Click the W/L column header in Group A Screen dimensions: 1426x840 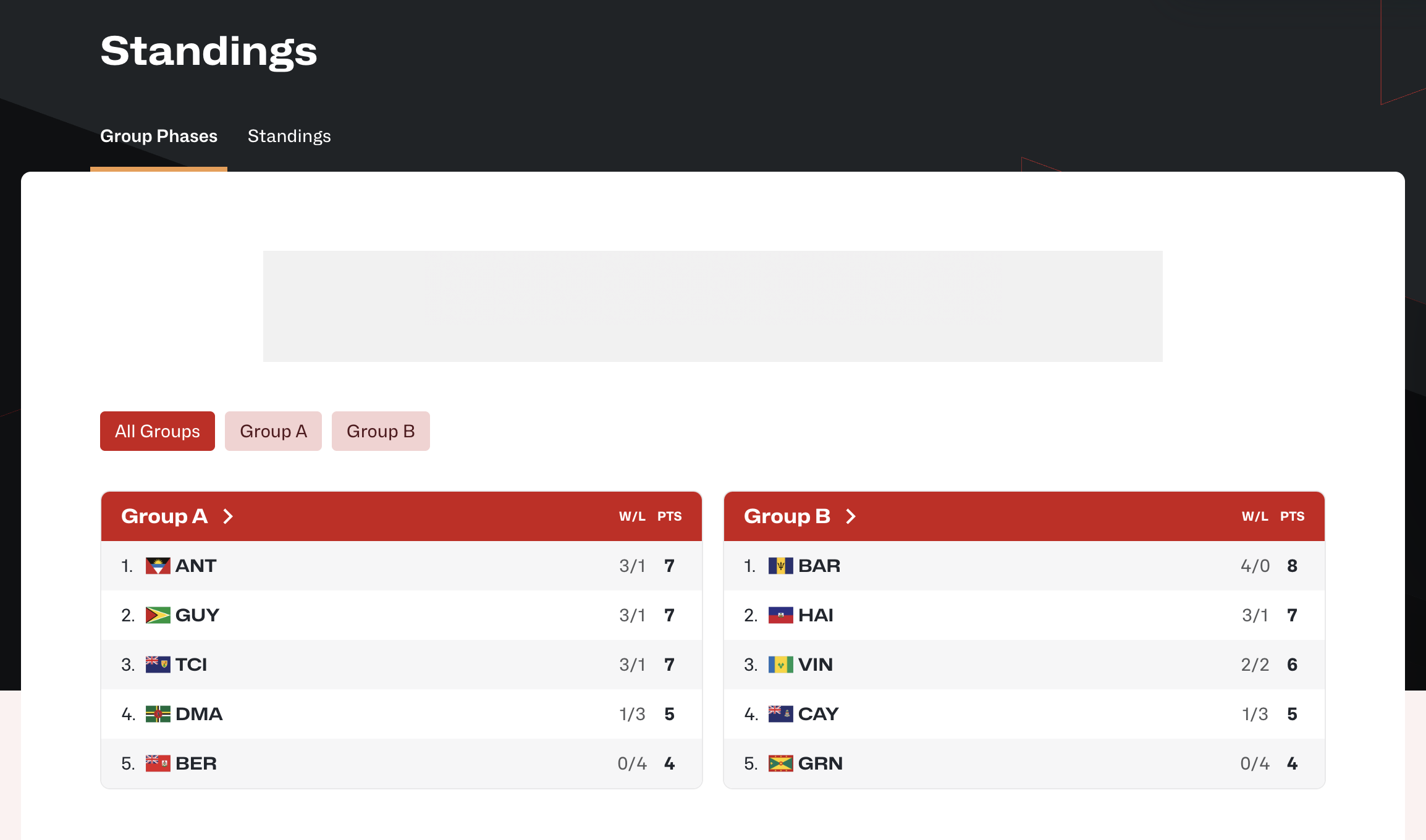[632, 516]
